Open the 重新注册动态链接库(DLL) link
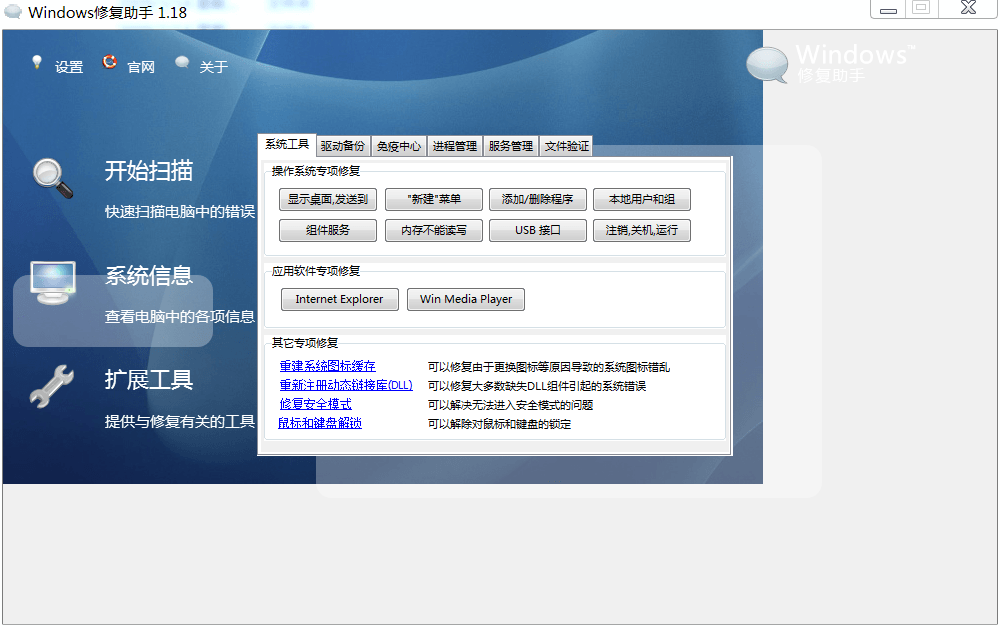The height and width of the screenshot is (627, 1000). [346, 385]
